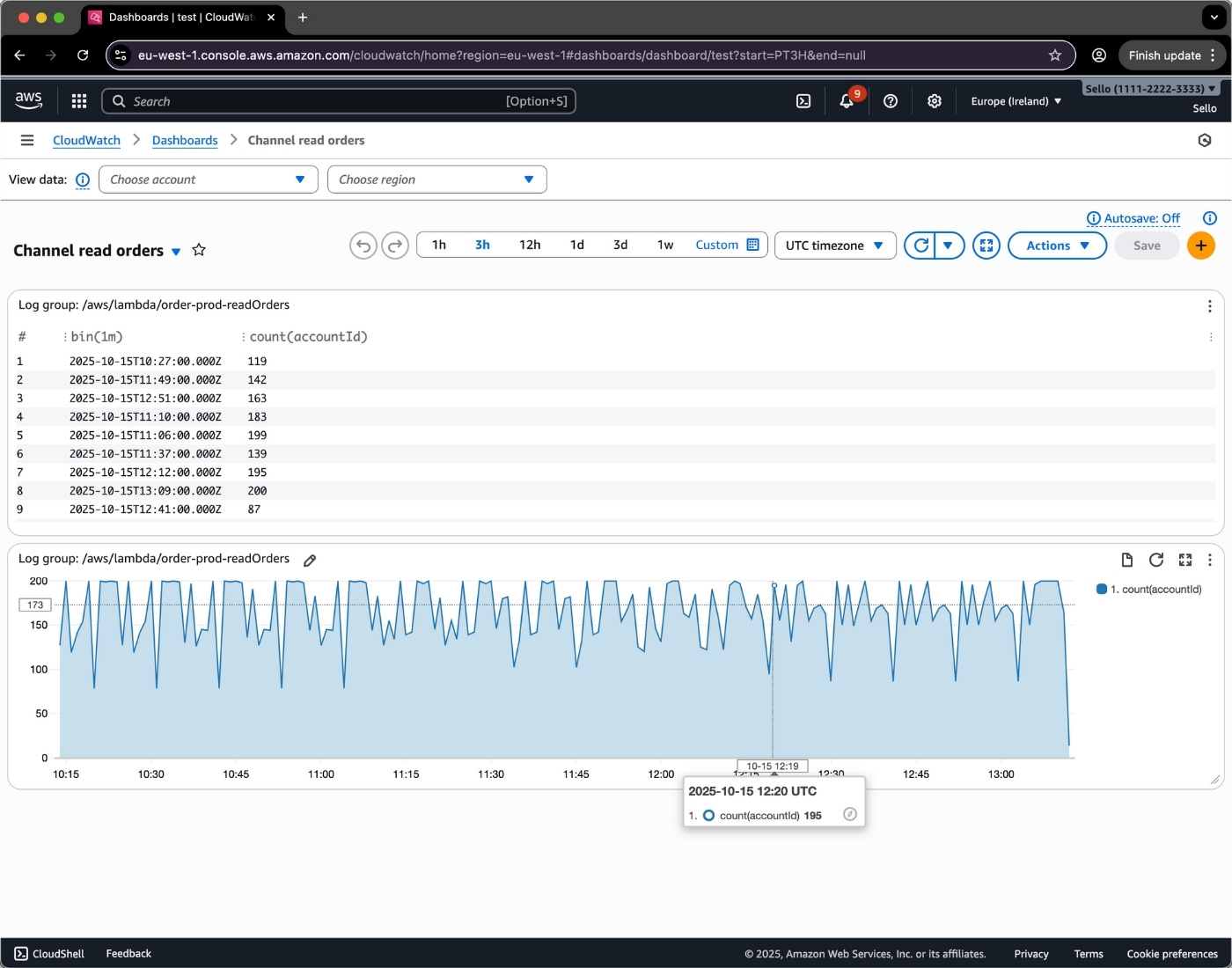1232x968 pixels.
Task: Open the sidebar hamburger menu
Action: pos(27,140)
